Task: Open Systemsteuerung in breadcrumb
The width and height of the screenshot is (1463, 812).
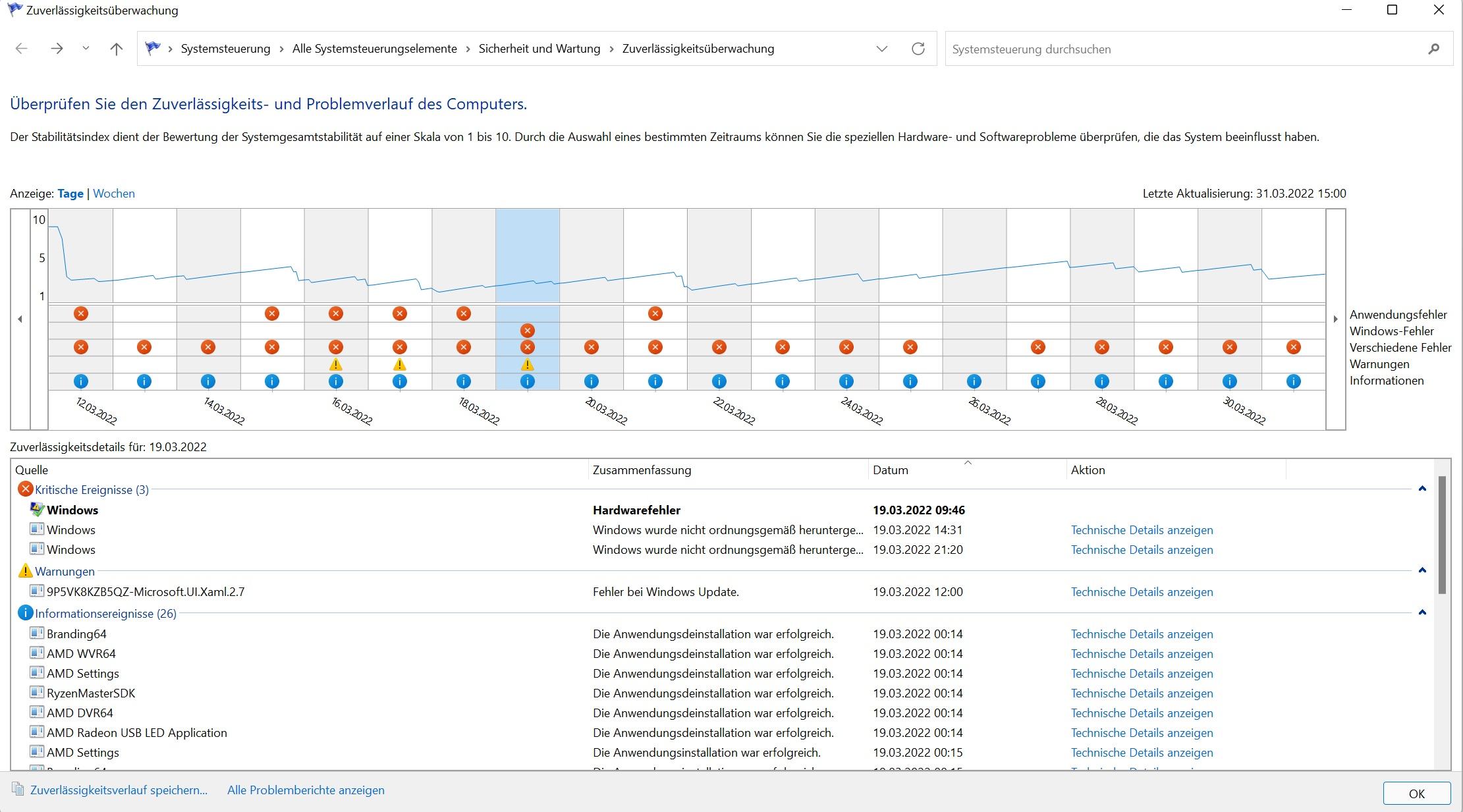Action: 225,49
